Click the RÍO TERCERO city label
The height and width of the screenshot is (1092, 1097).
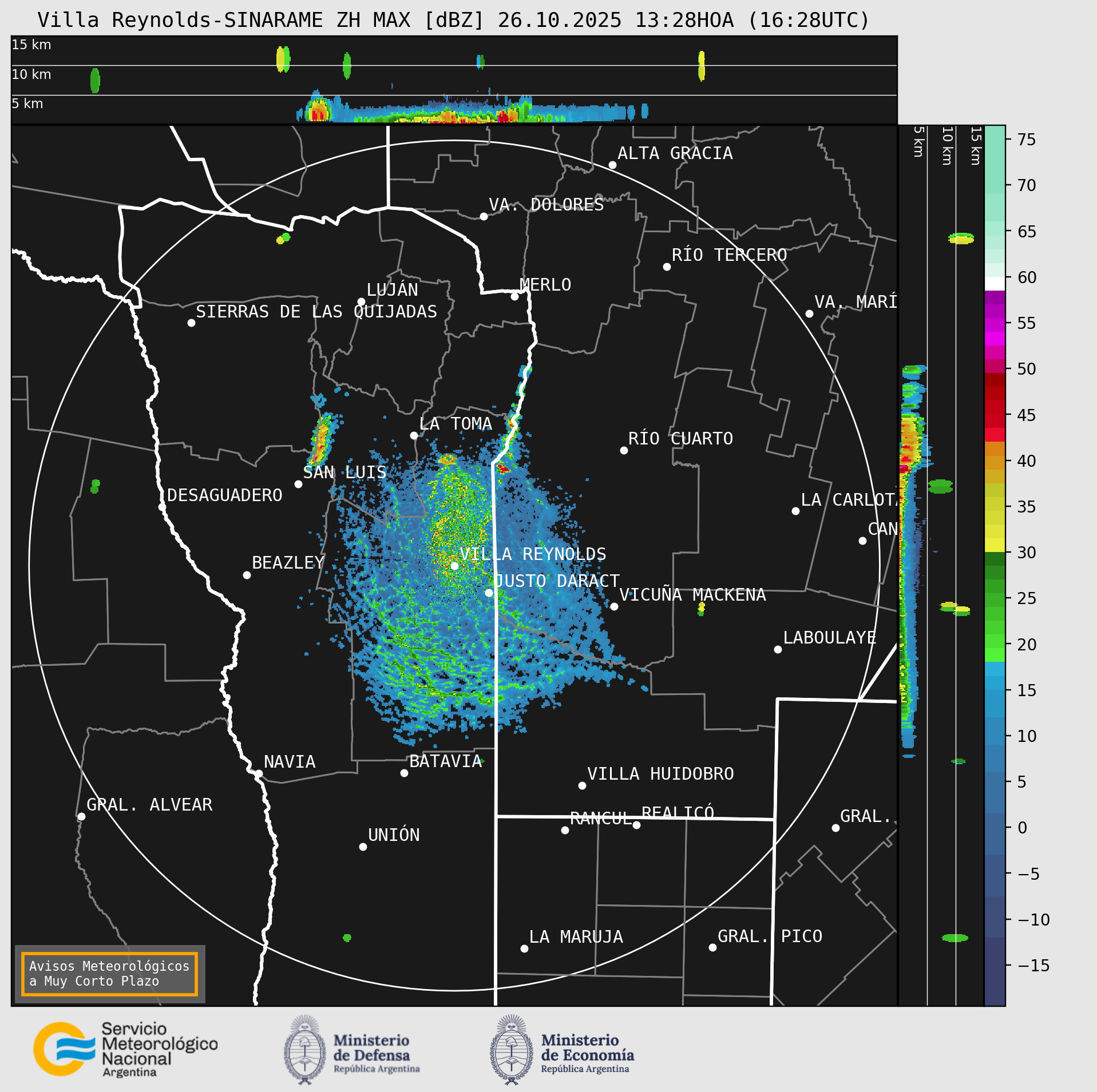[x=729, y=255]
